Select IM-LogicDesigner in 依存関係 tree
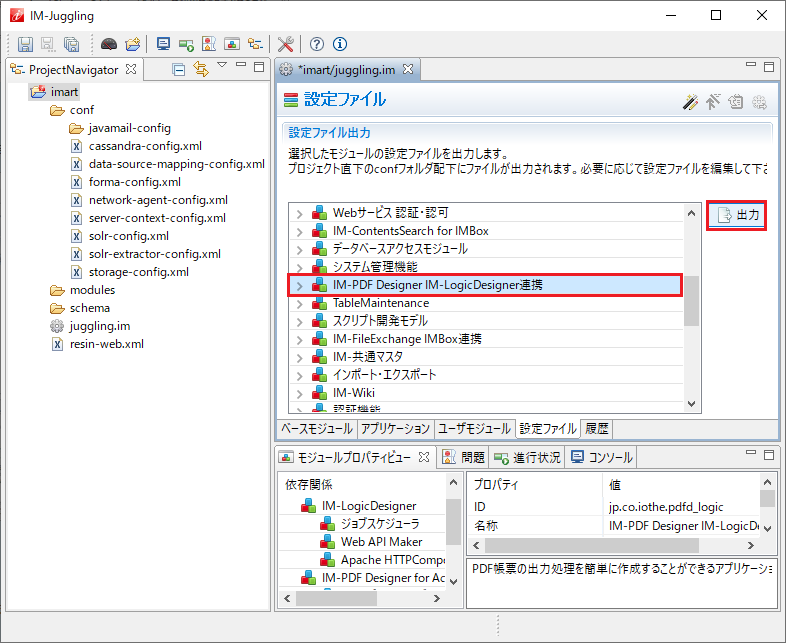Screen dimensions: 786x643 pyautogui.click(x=369, y=506)
